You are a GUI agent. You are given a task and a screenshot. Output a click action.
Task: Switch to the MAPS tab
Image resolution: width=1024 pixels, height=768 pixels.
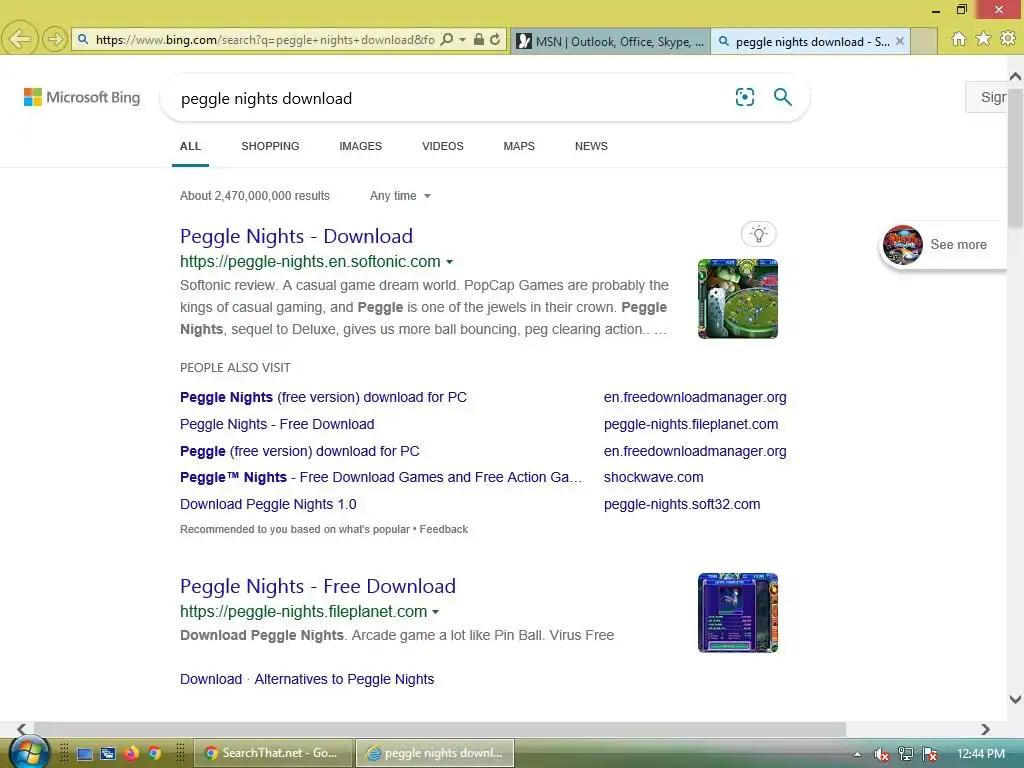coord(519,146)
